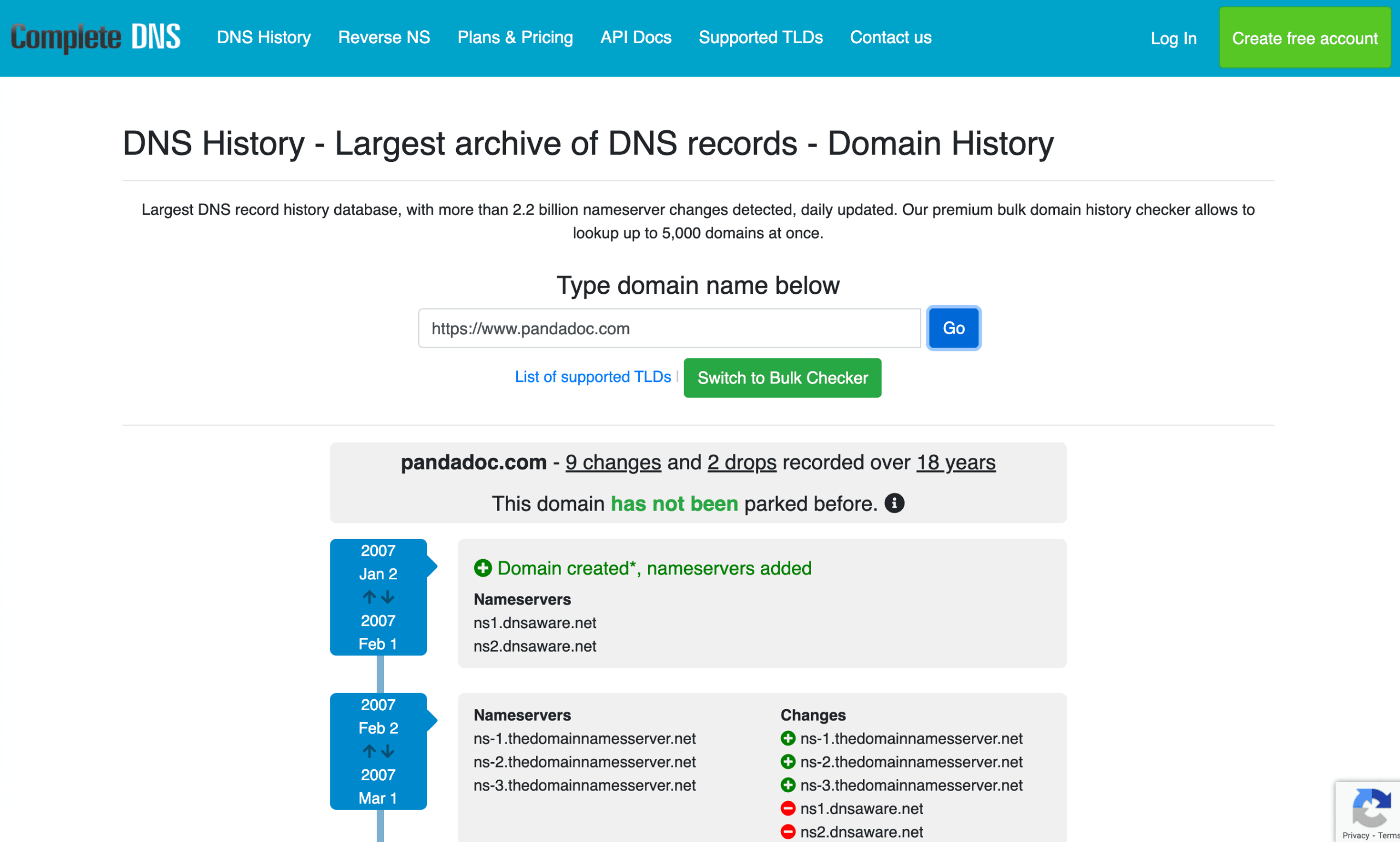The image size is (1400, 842).
Task: Click plus icon beside added ns-3.thedomainnamesserver.net
Action: (x=787, y=785)
